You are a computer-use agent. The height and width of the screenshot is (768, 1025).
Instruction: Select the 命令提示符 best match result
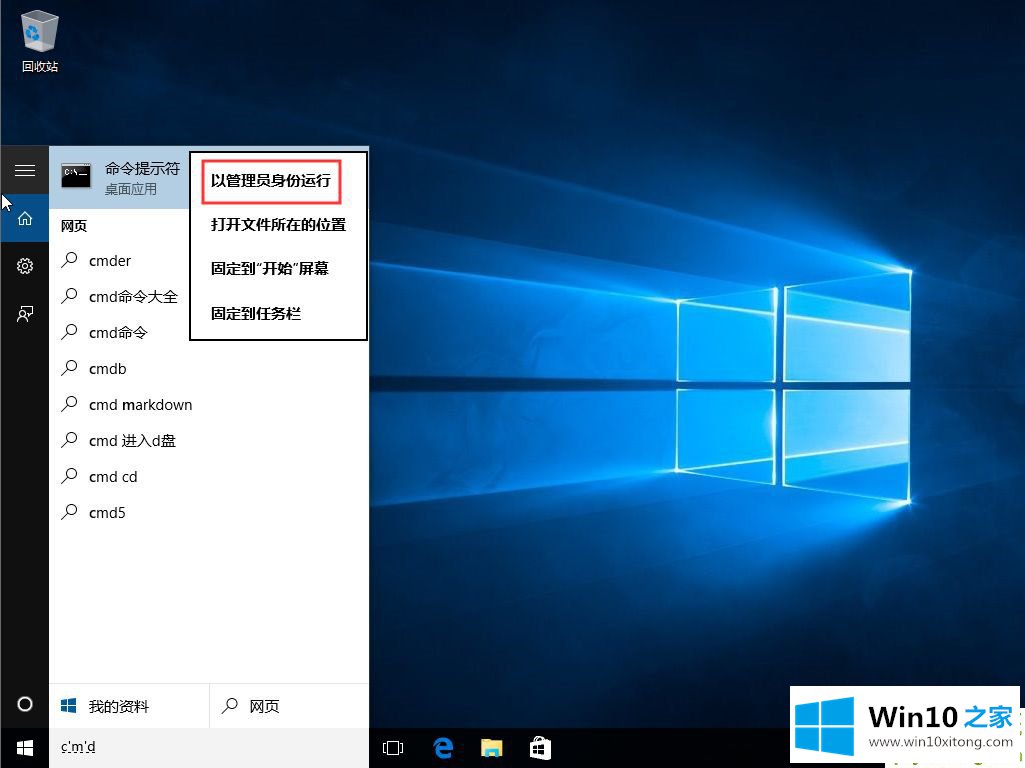tap(120, 178)
